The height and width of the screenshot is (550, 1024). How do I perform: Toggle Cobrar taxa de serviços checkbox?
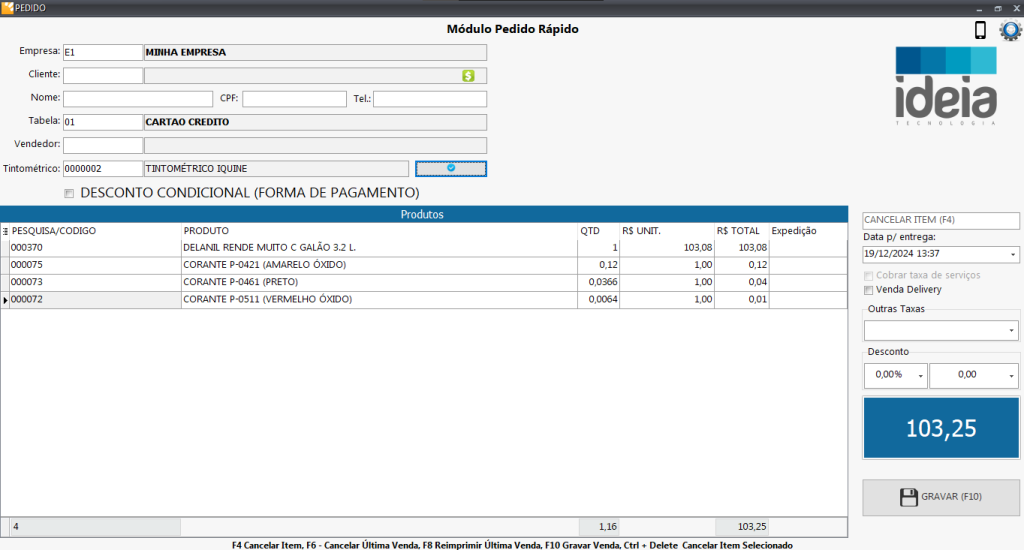coord(868,275)
